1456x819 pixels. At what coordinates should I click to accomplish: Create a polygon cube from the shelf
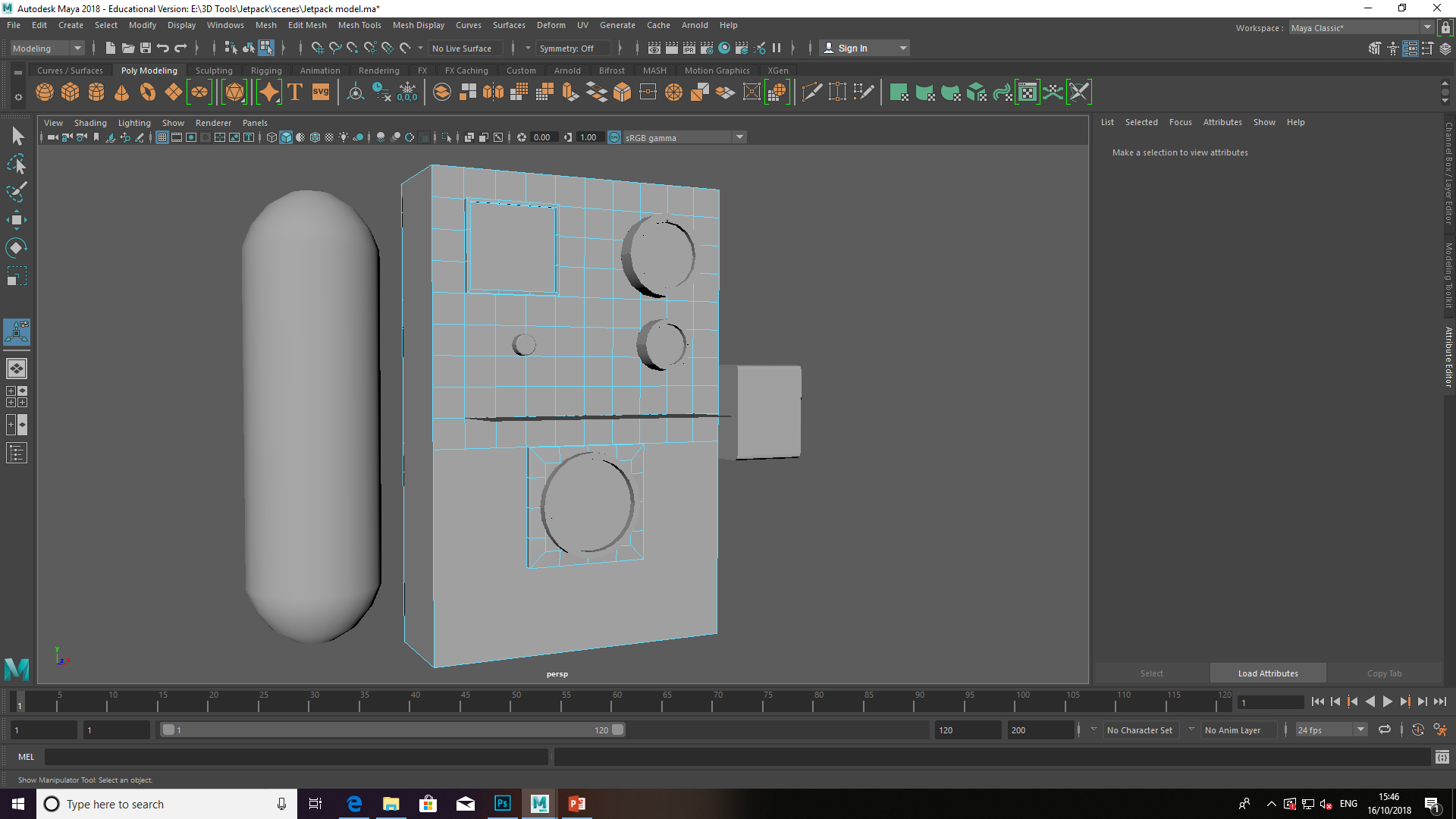pyautogui.click(x=71, y=93)
